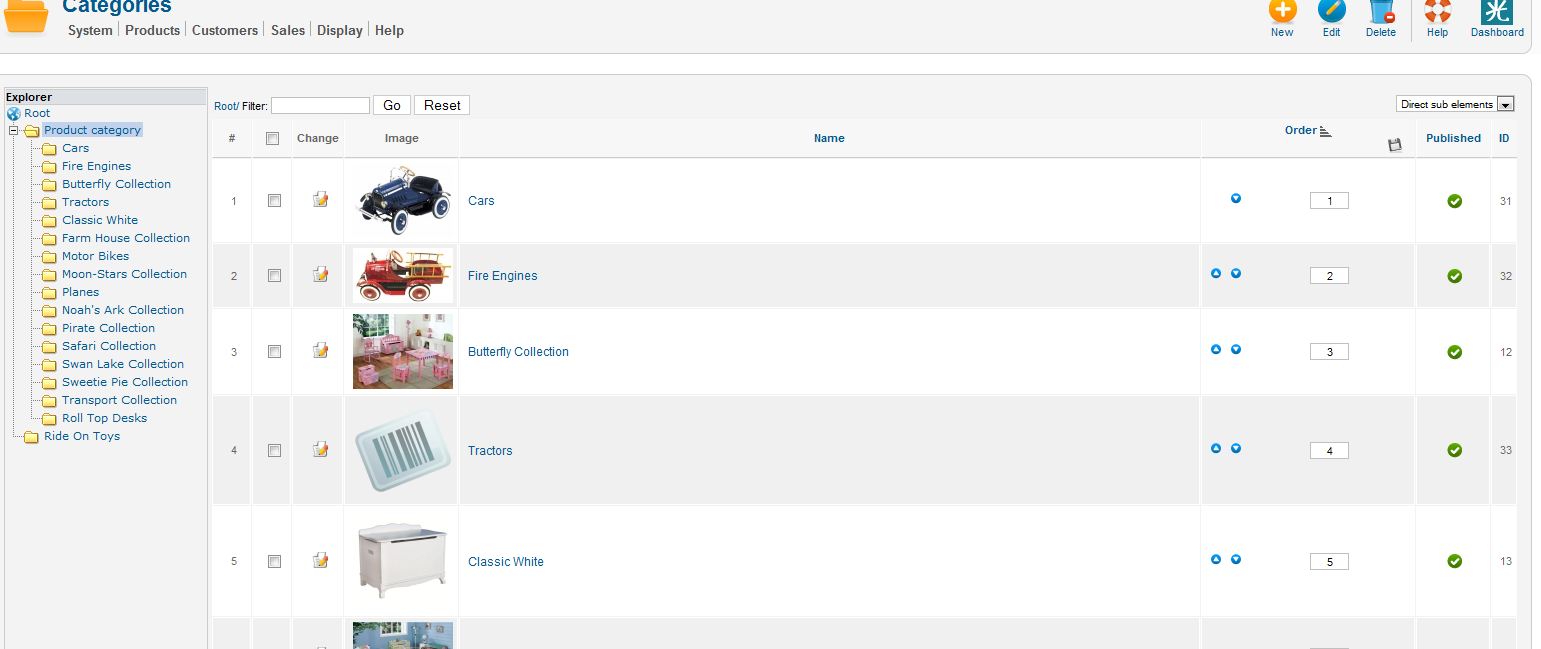Viewport: 1541px width, 649px height.
Task: Select the Classic White row checkbox
Action: (274, 562)
